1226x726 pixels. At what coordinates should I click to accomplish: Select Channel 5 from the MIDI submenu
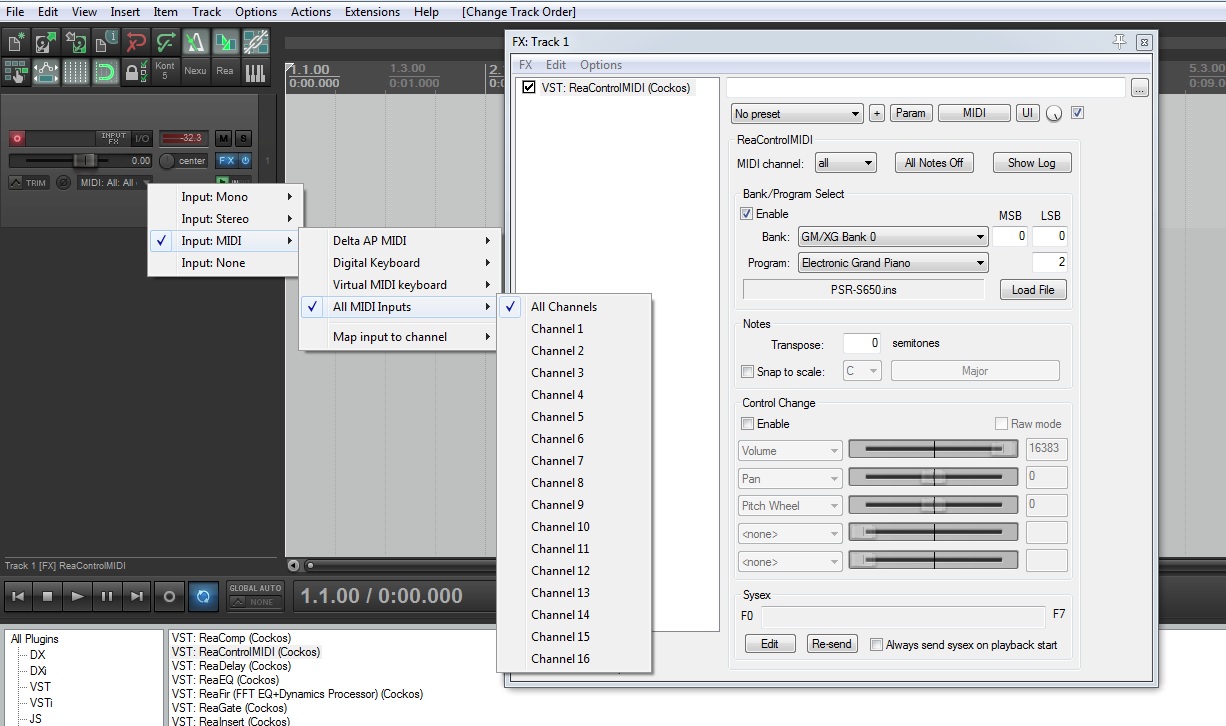[x=558, y=417]
